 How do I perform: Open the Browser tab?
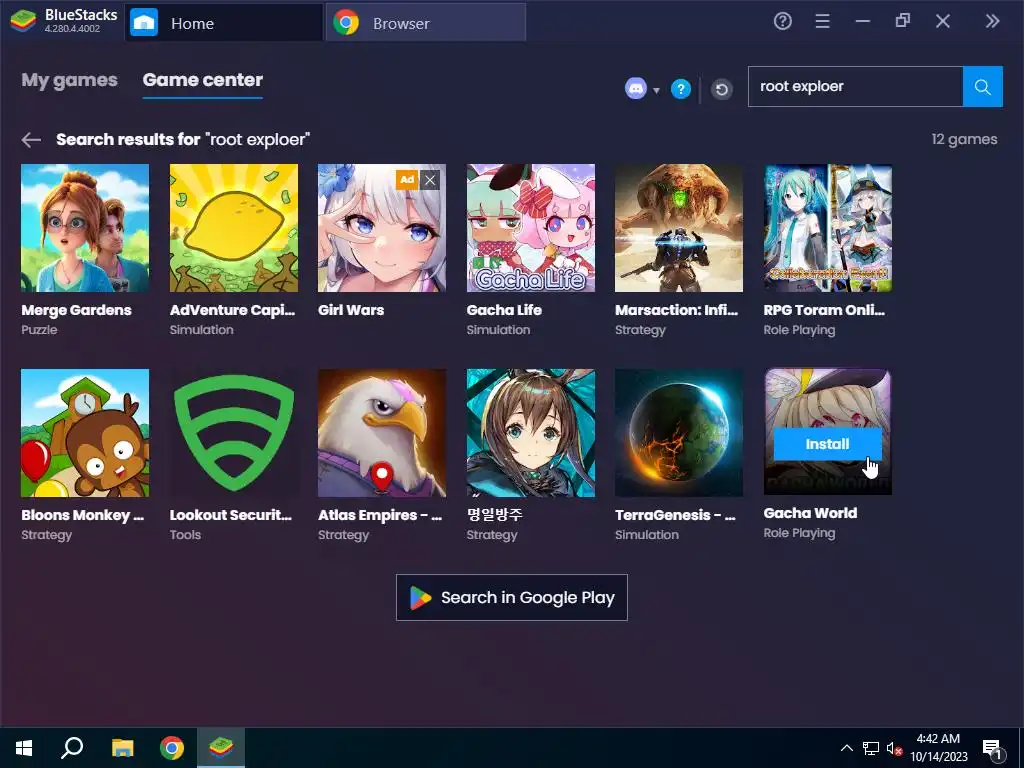426,23
